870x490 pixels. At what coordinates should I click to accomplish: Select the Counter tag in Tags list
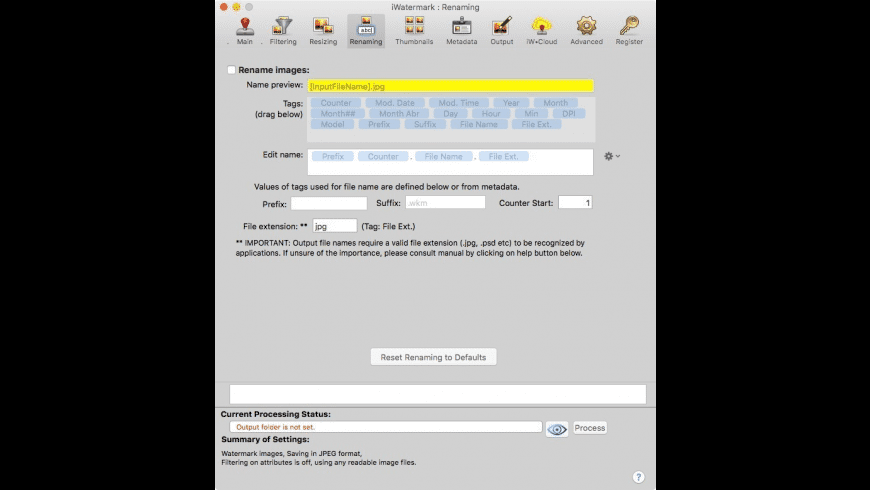click(x=336, y=103)
